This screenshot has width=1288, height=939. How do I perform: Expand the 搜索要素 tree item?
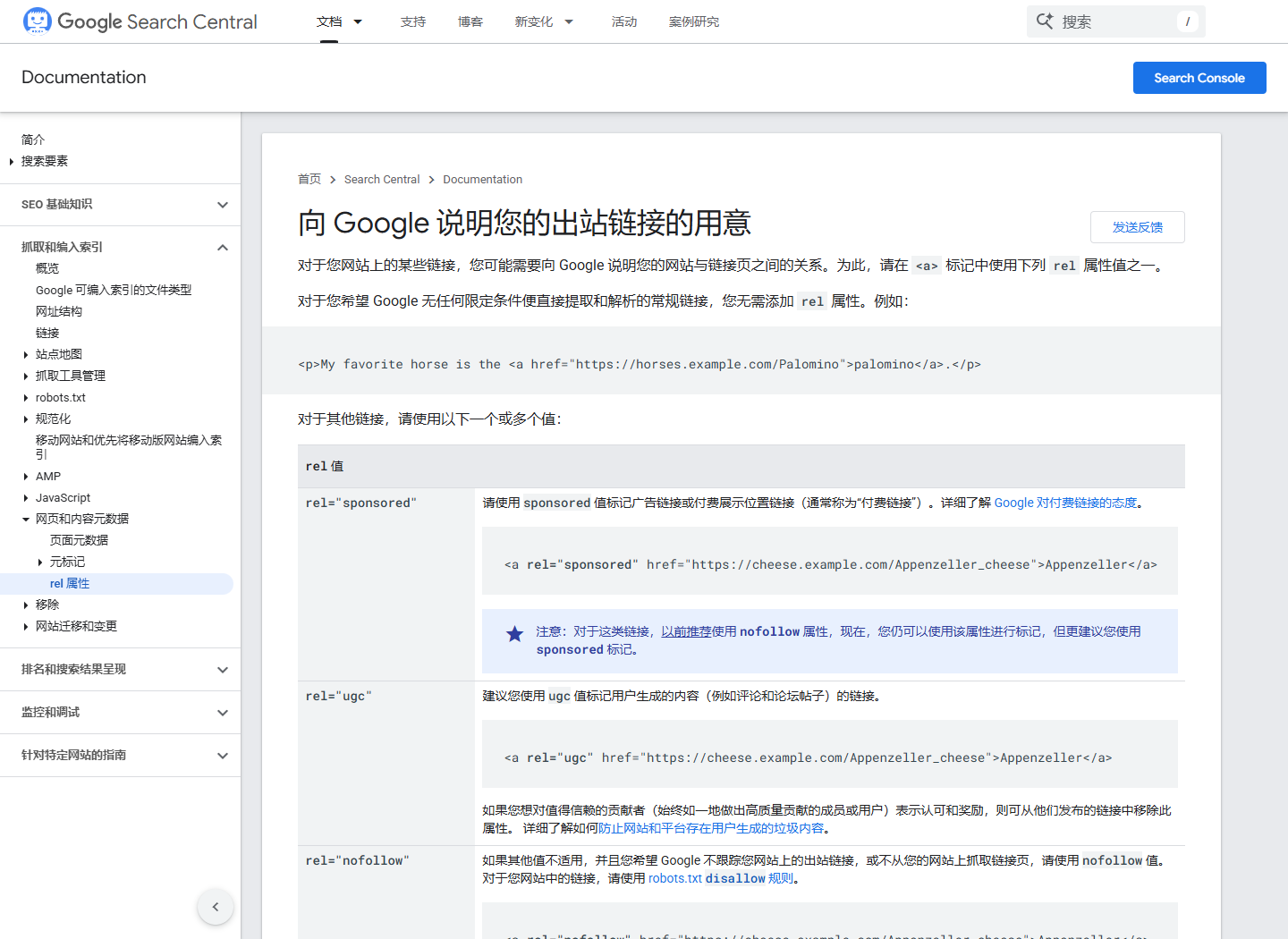[11, 162]
